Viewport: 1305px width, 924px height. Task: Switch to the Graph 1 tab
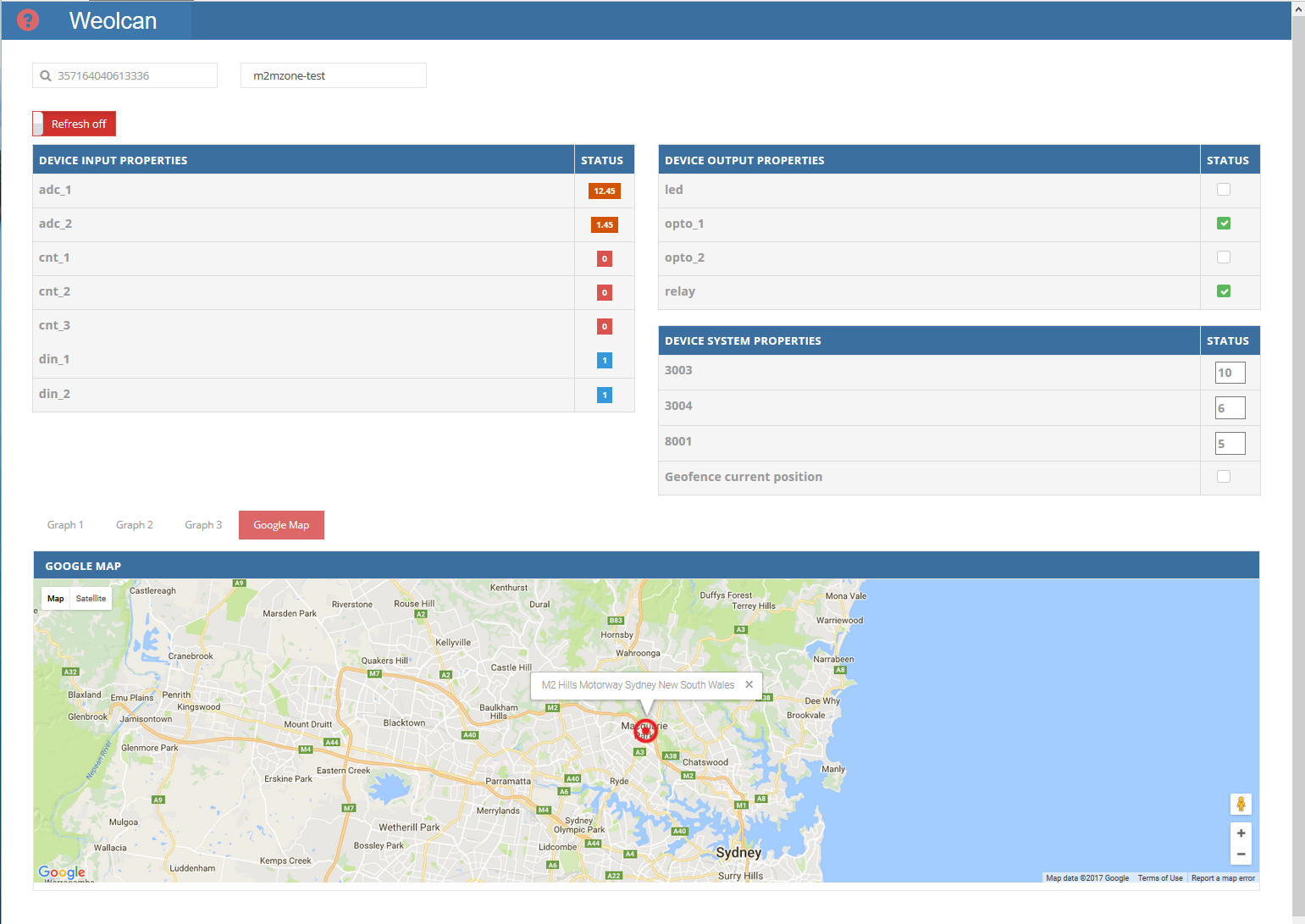coord(65,525)
